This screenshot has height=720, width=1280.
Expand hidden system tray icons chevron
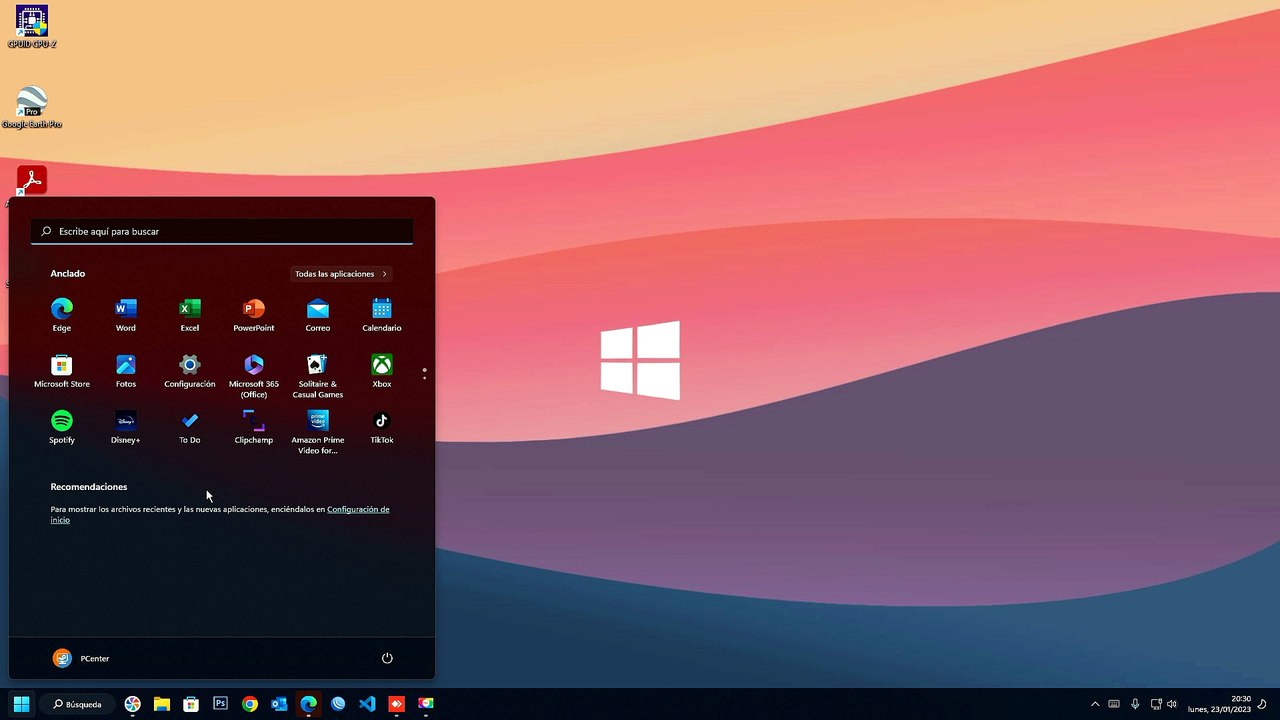[x=1095, y=704]
